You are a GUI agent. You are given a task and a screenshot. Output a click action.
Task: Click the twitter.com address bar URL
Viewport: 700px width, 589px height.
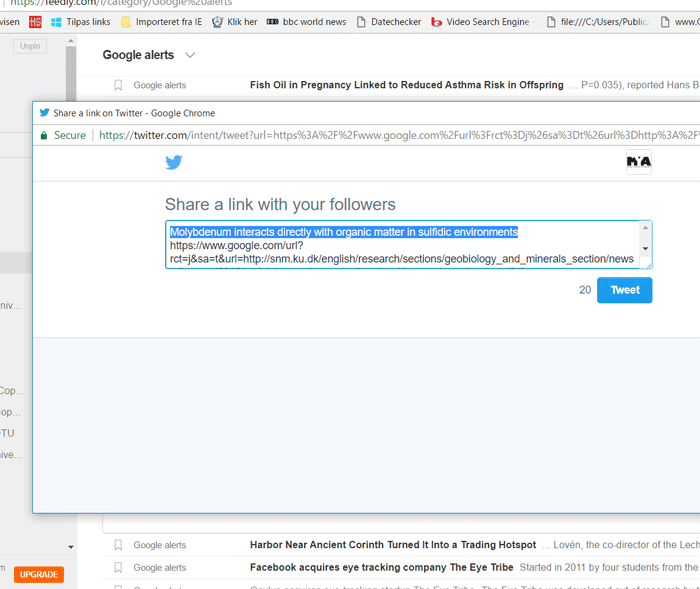(399, 135)
